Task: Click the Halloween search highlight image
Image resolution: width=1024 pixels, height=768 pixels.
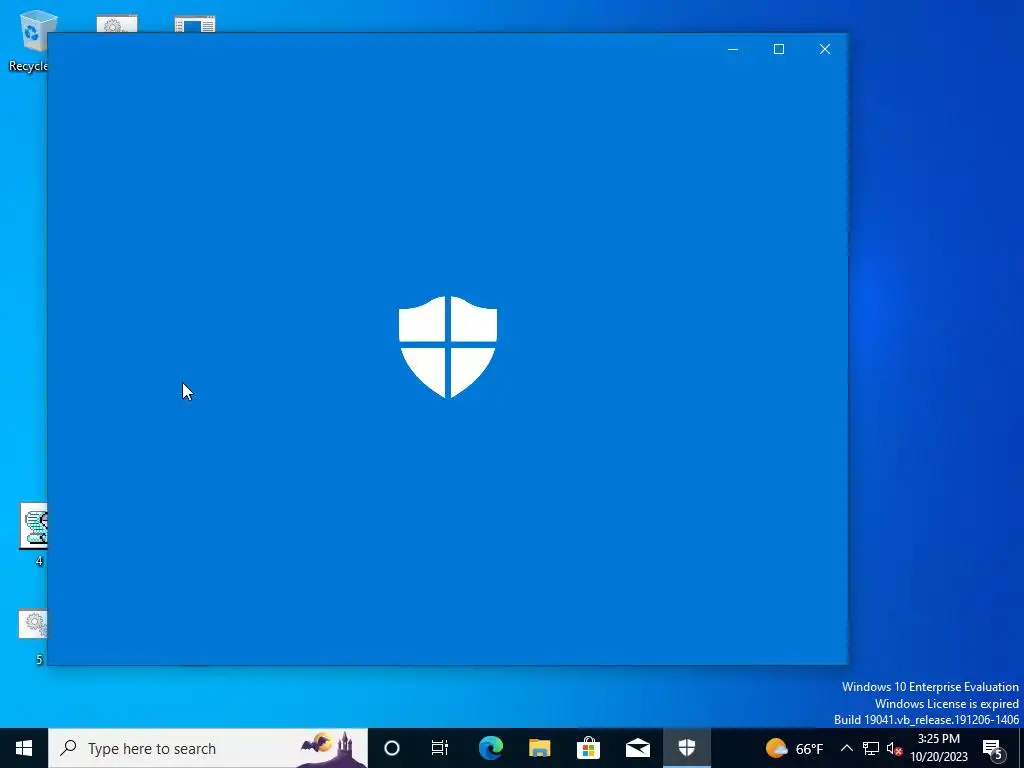Action: click(x=332, y=748)
